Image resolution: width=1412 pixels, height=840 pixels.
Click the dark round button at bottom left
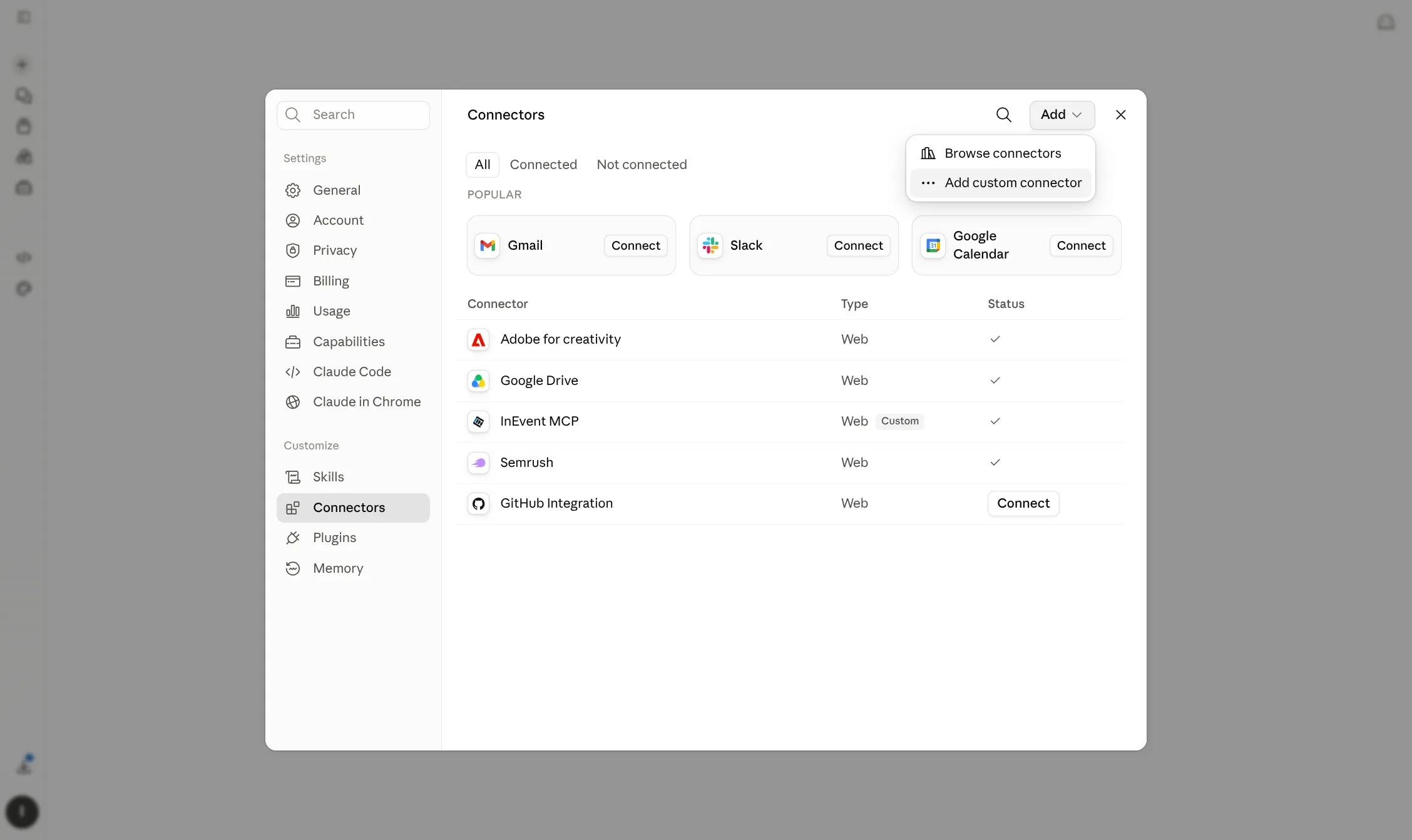click(22, 812)
